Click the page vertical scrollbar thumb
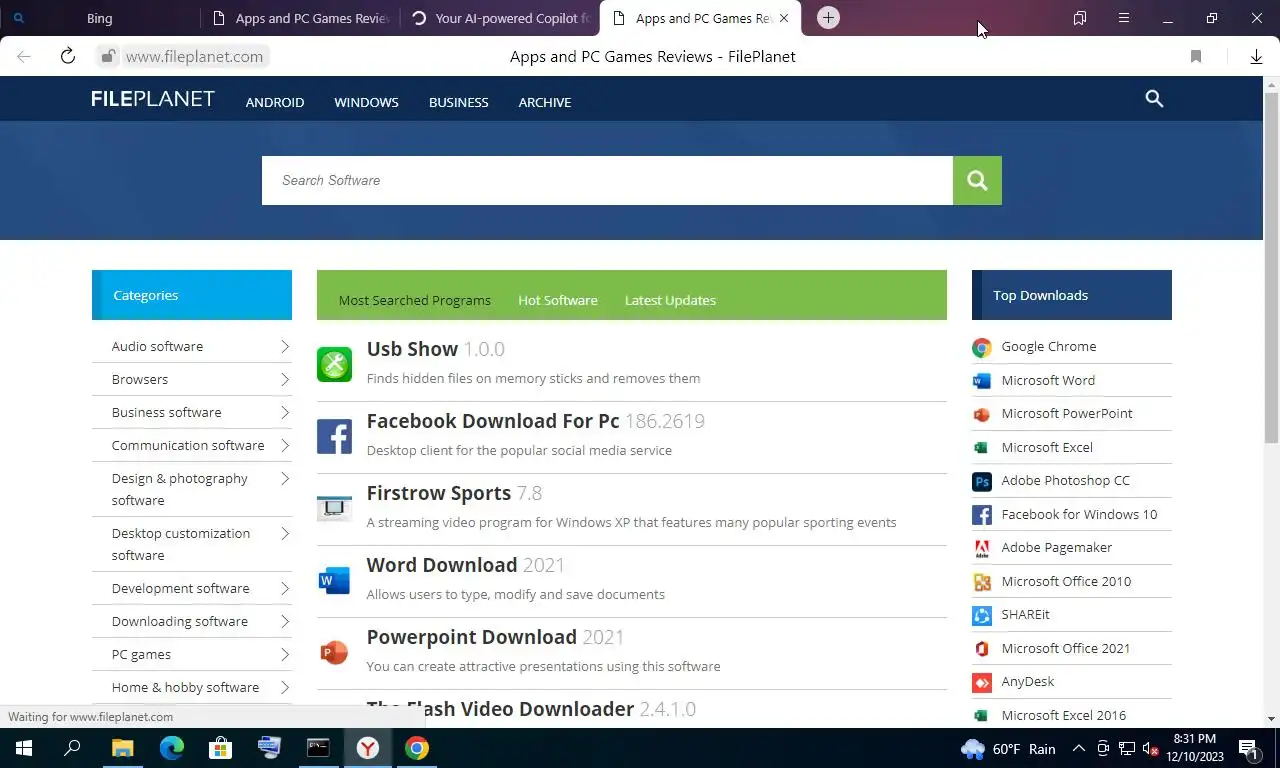This screenshot has height=768, width=1280. pyautogui.click(x=1272, y=268)
